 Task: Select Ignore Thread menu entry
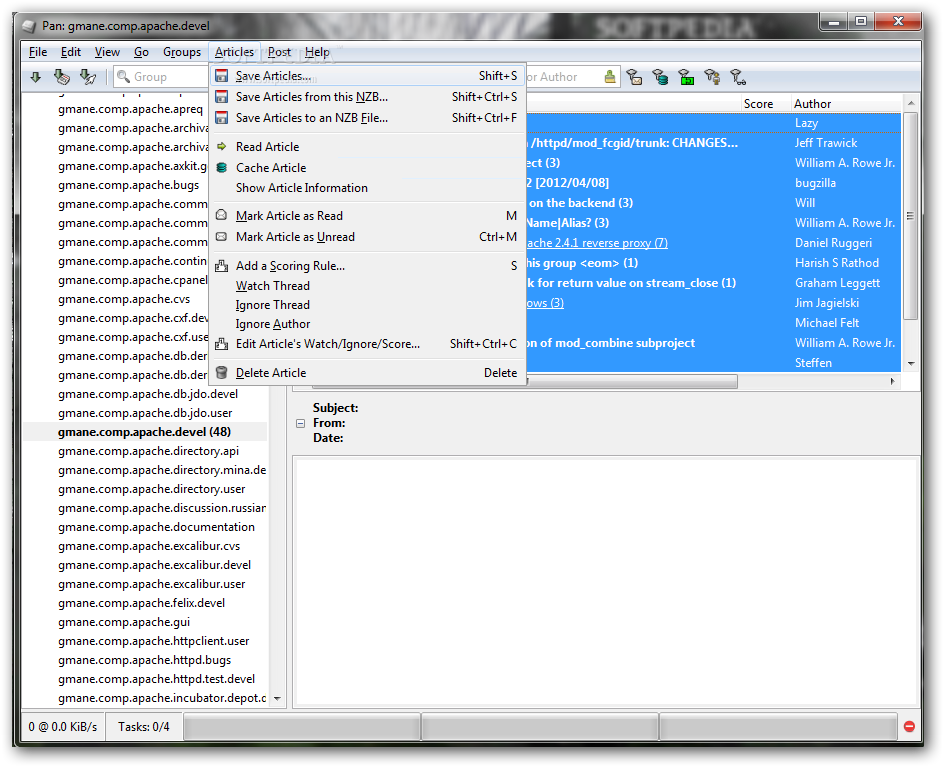(273, 305)
